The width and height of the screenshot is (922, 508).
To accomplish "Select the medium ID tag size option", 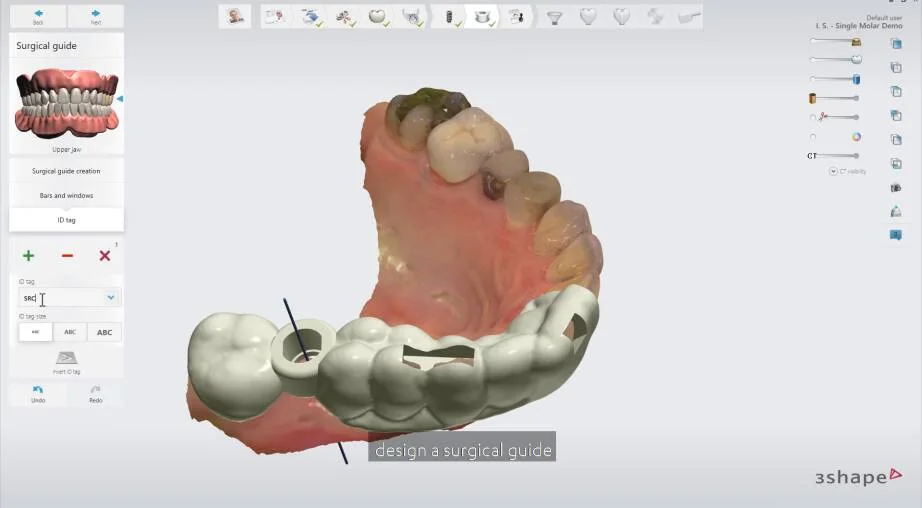I will pos(69,332).
